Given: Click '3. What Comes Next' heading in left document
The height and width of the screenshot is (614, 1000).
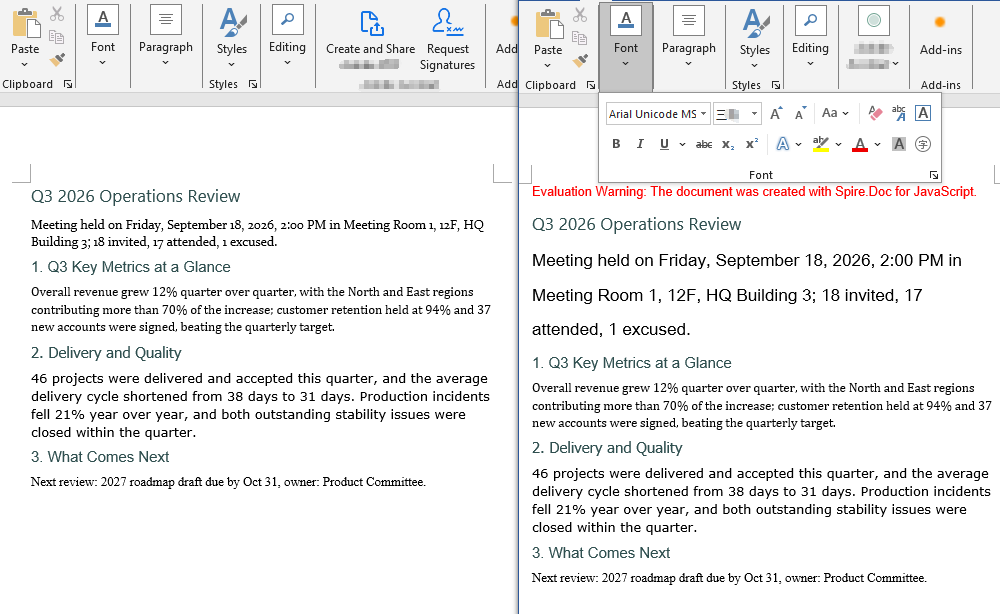Looking at the screenshot, I should point(100,457).
